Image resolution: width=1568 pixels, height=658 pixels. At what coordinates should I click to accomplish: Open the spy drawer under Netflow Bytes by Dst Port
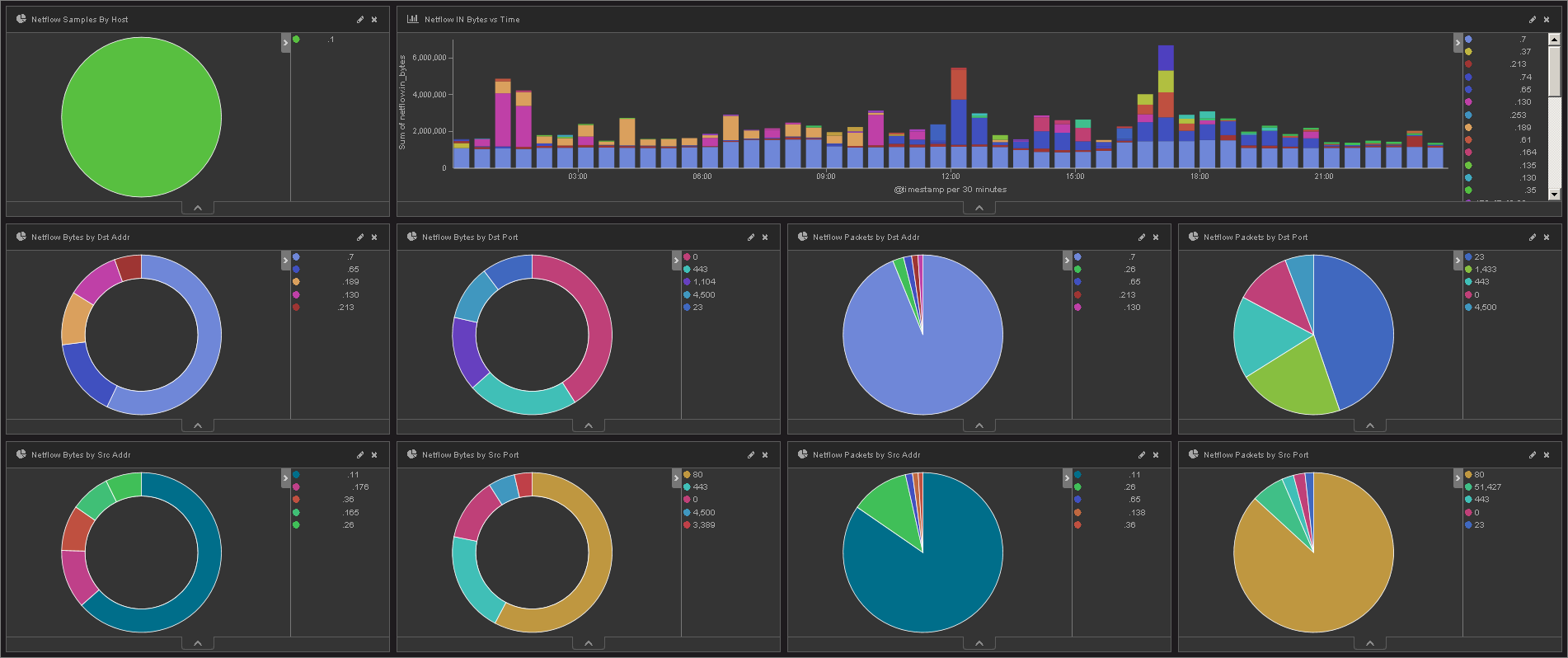tap(589, 425)
